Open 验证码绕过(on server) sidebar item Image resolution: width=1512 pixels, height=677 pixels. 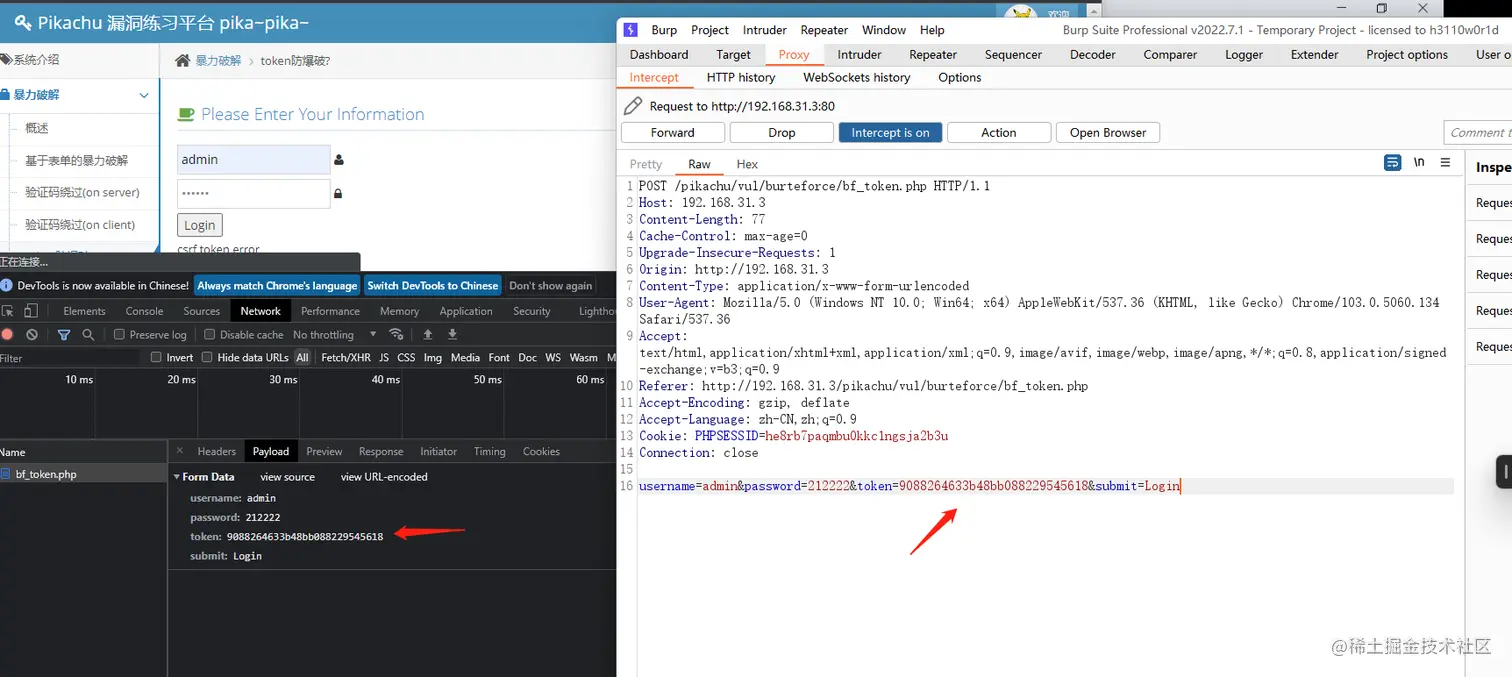coord(83,192)
